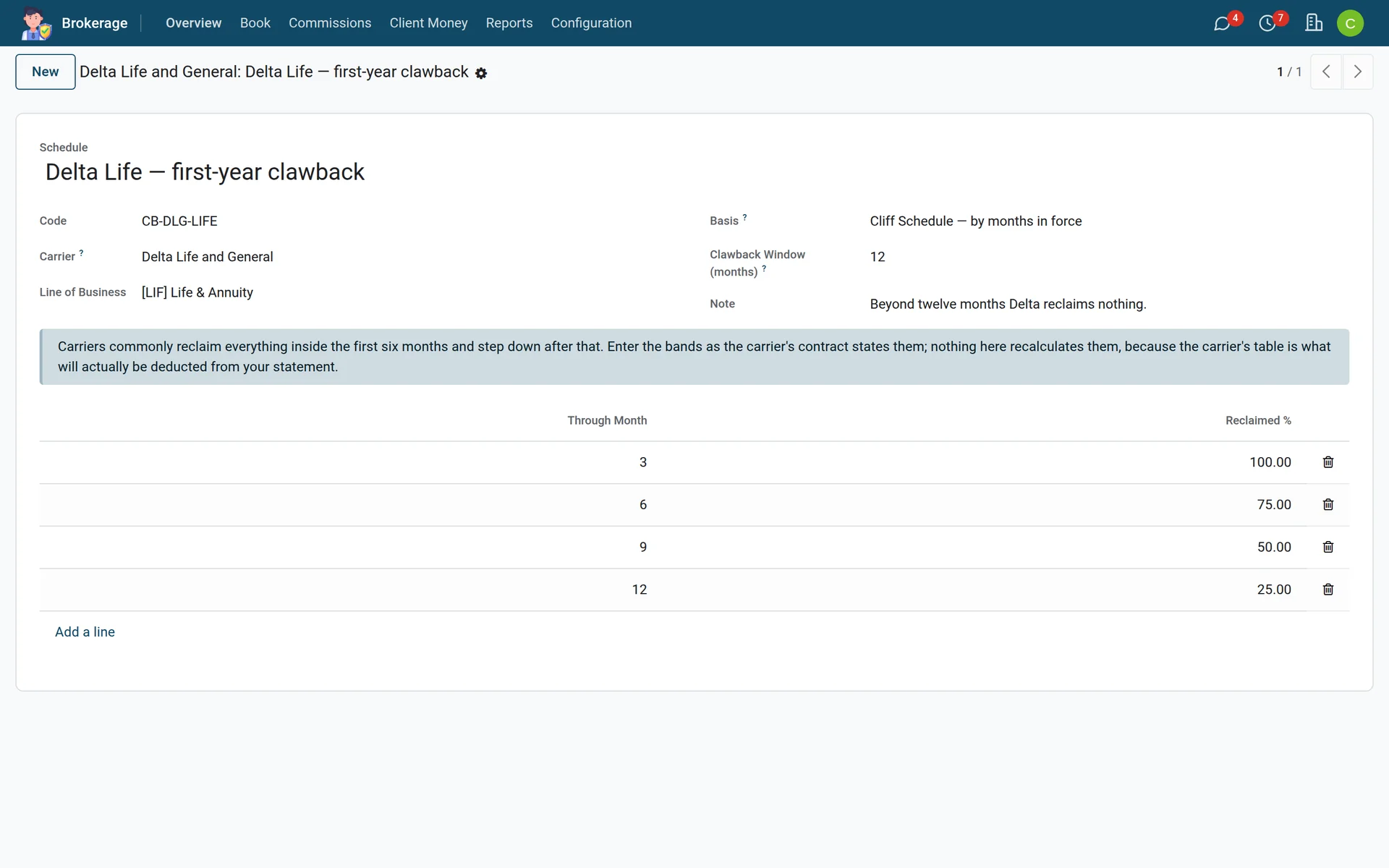Open the messages chat icon
Screen dimensions: 1389x868
[x=1222, y=23]
